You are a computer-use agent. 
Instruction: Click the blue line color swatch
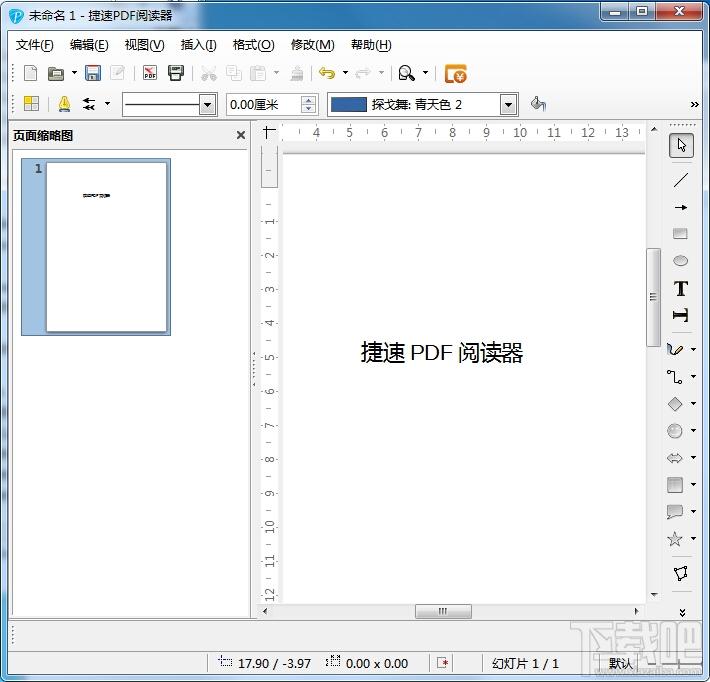pos(348,105)
